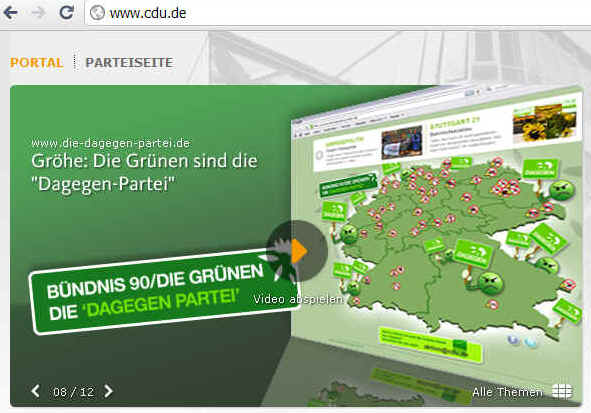This screenshot has height=413, width=591.
Task: Open the PORTAL tab
Action: (x=37, y=63)
